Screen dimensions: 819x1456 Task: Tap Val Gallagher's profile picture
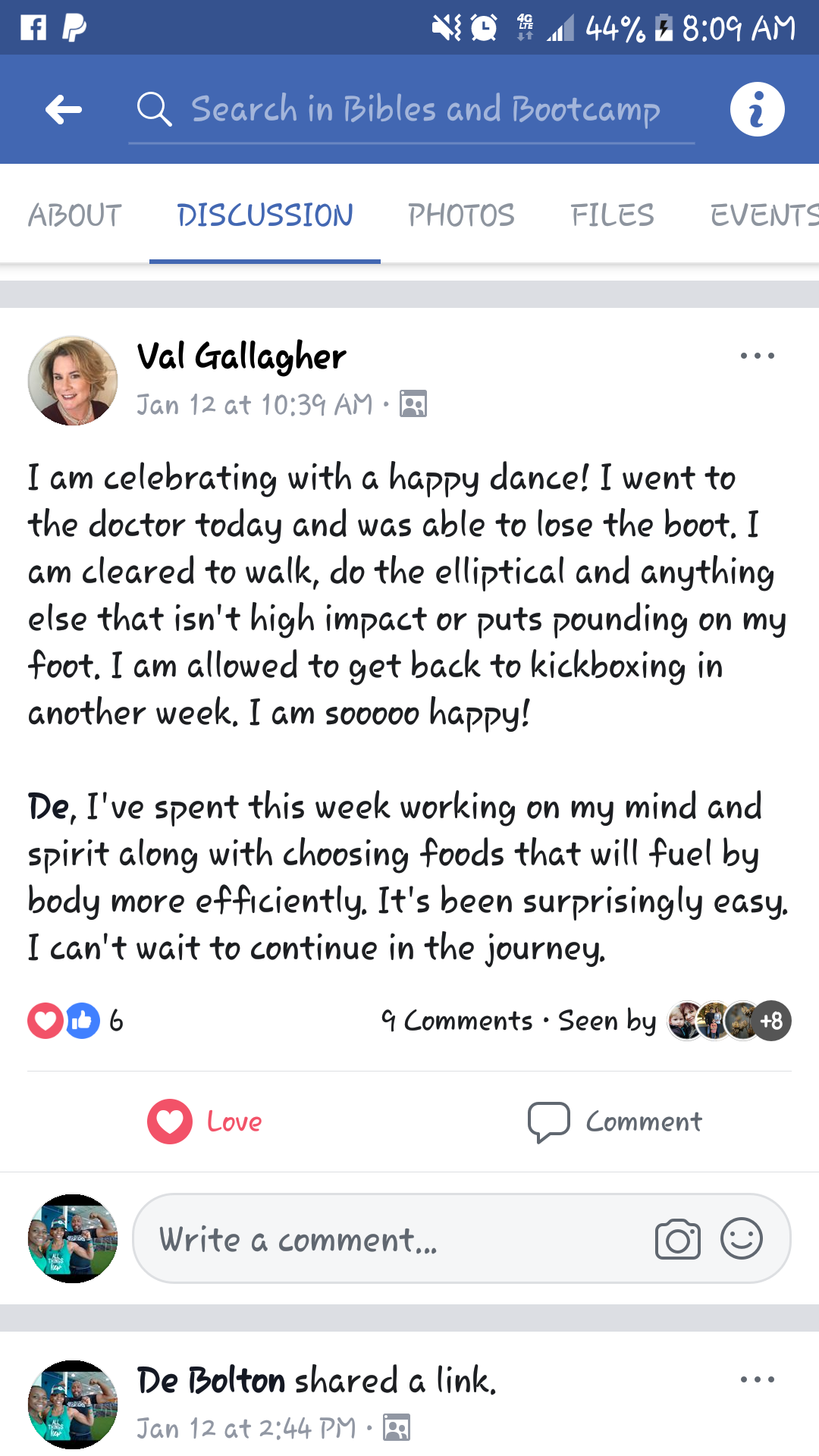click(73, 381)
